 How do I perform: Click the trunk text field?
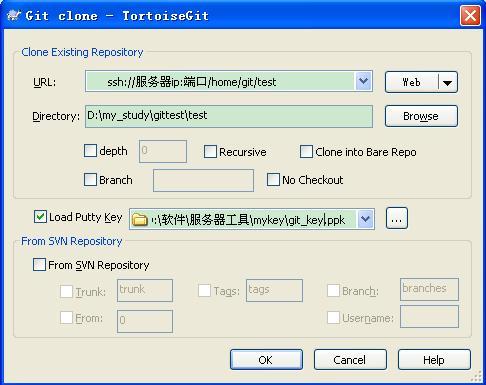pos(145,290)
